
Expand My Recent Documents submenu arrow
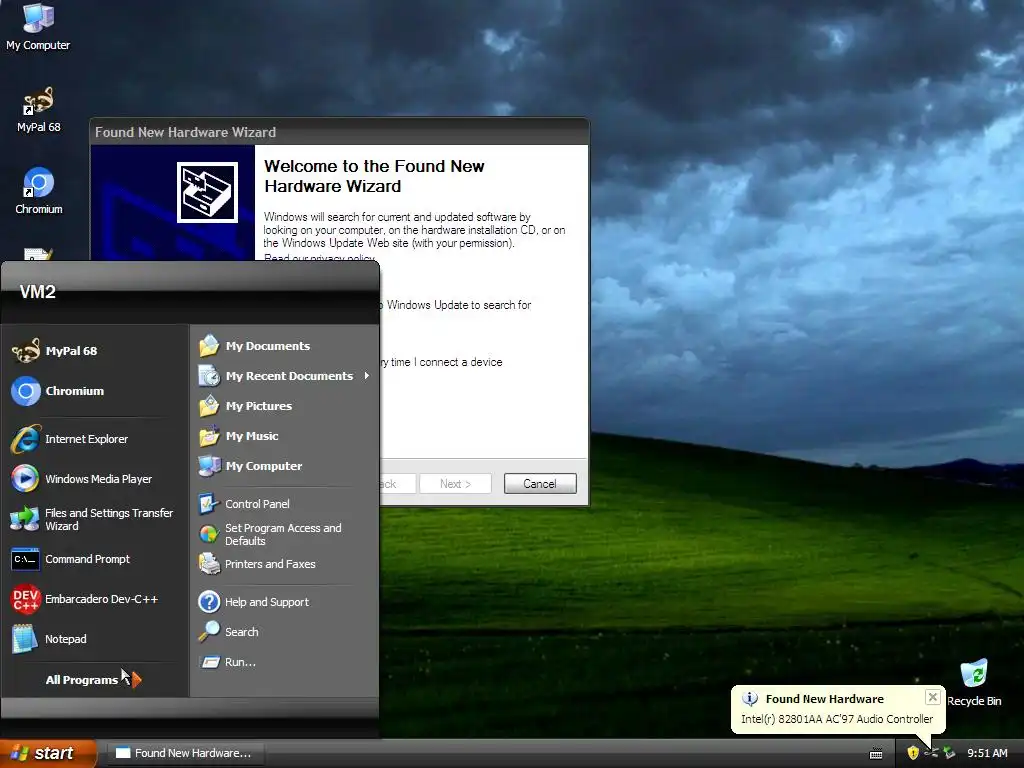[x=366, y=376]
